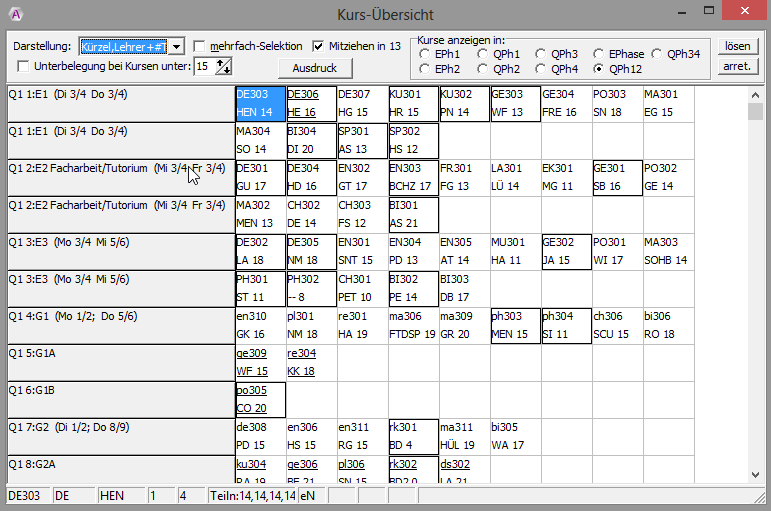Maximize the Kurs-Übersicht window
Viewport: 771px width, 511px height.
[709, 11]
